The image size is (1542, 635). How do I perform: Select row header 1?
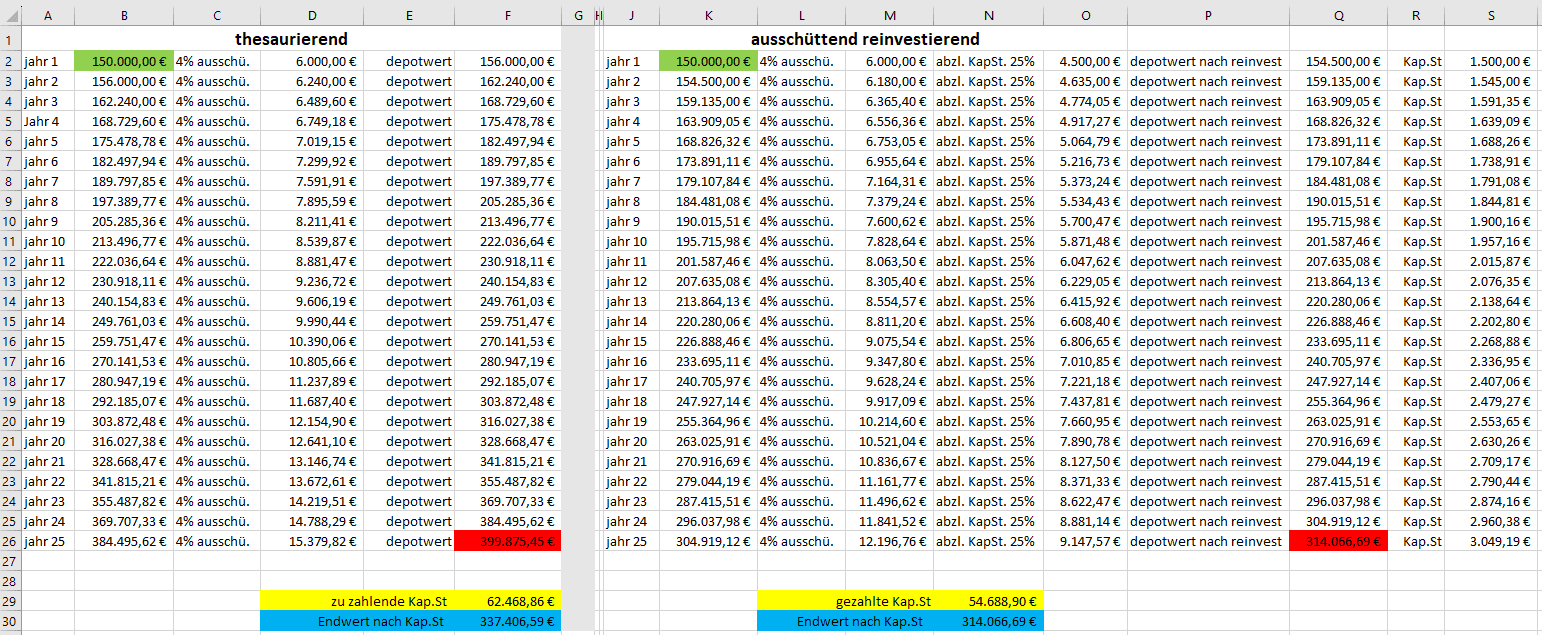pos(10,39)
